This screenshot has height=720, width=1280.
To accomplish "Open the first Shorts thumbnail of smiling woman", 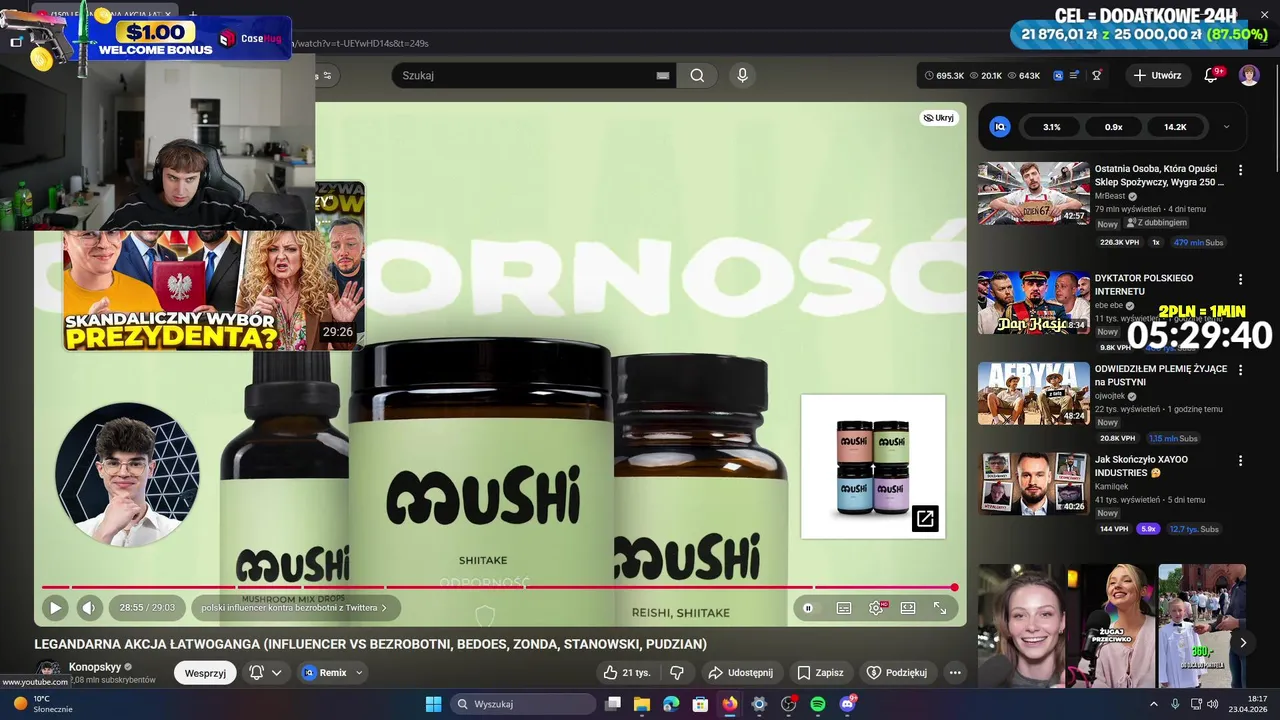I will tap(1022, 626).
